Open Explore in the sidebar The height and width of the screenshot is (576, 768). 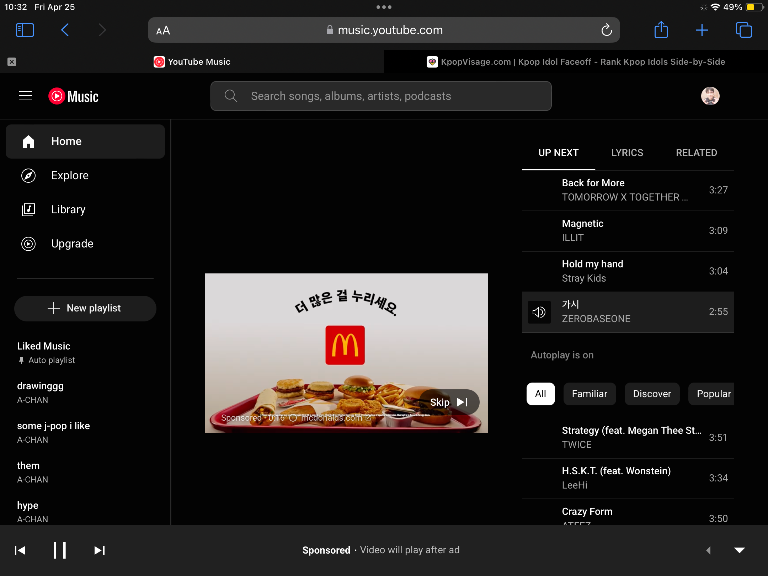(x=85, y=175)
